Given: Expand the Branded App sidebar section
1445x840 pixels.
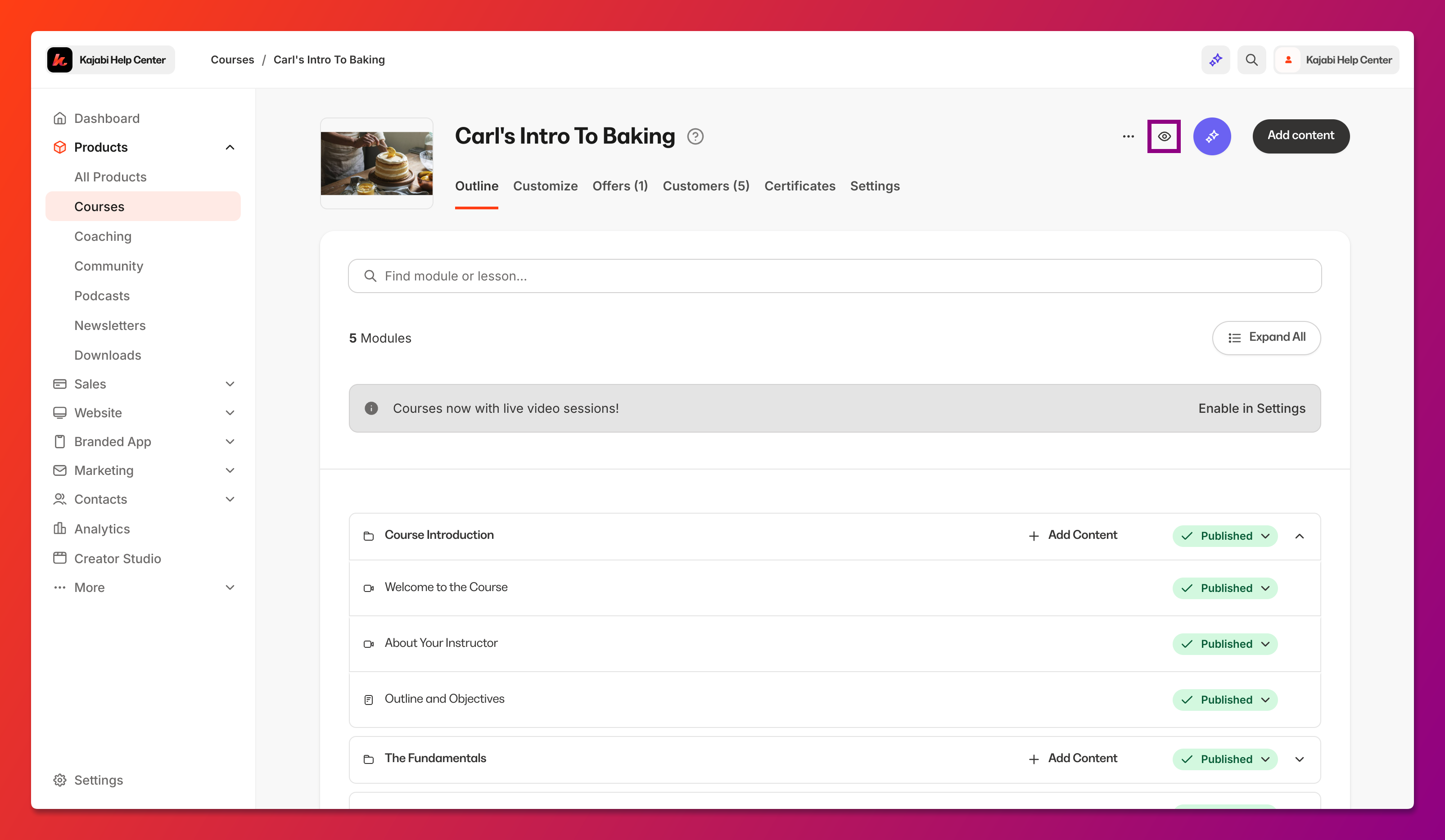Looking at the screenshot, I should [230, 442].
